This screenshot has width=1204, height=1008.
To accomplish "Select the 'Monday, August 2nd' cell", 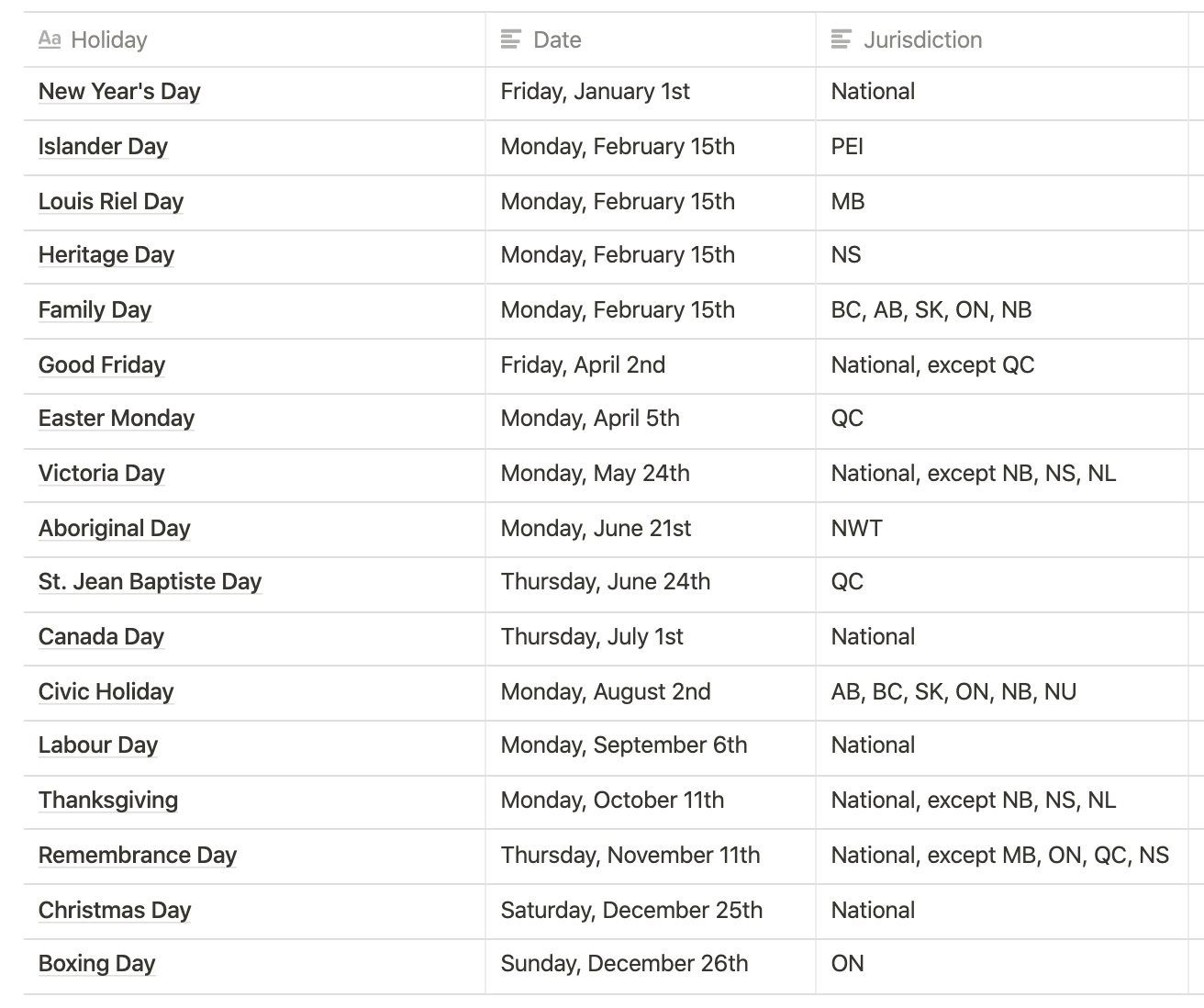I will tap(651, 692).
